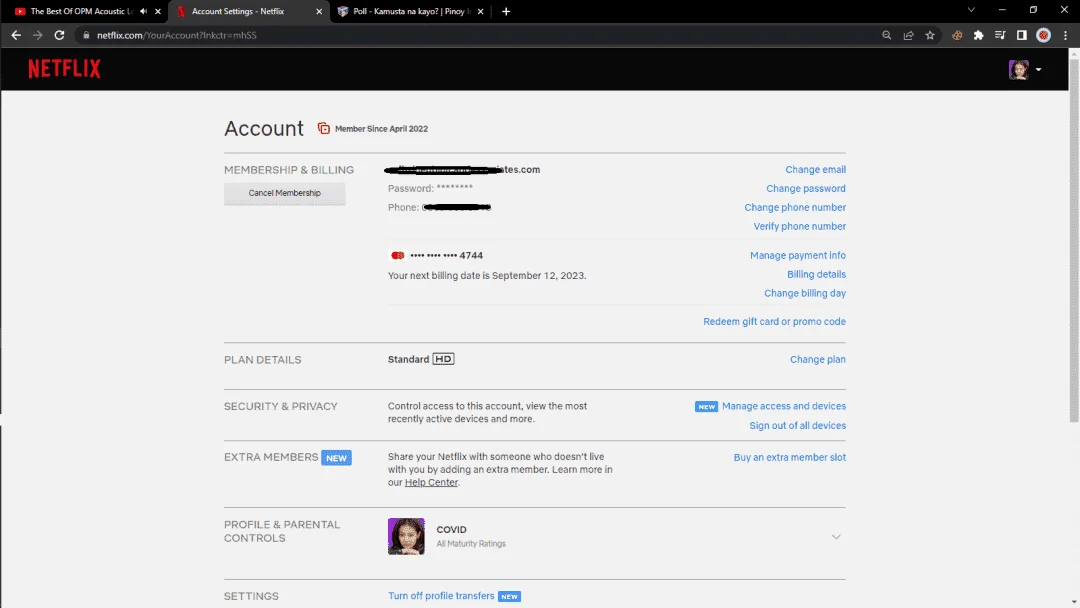
Task: Reload the Netflix account page
Action: 59,35
